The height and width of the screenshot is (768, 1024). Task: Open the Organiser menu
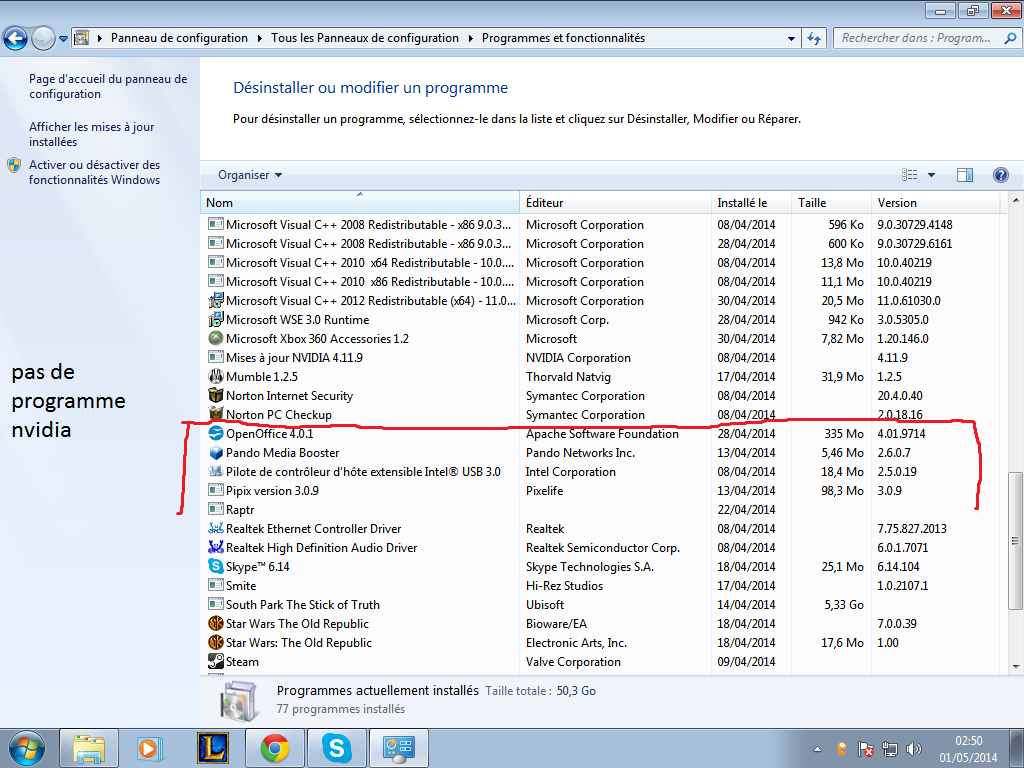click(249, 175)
